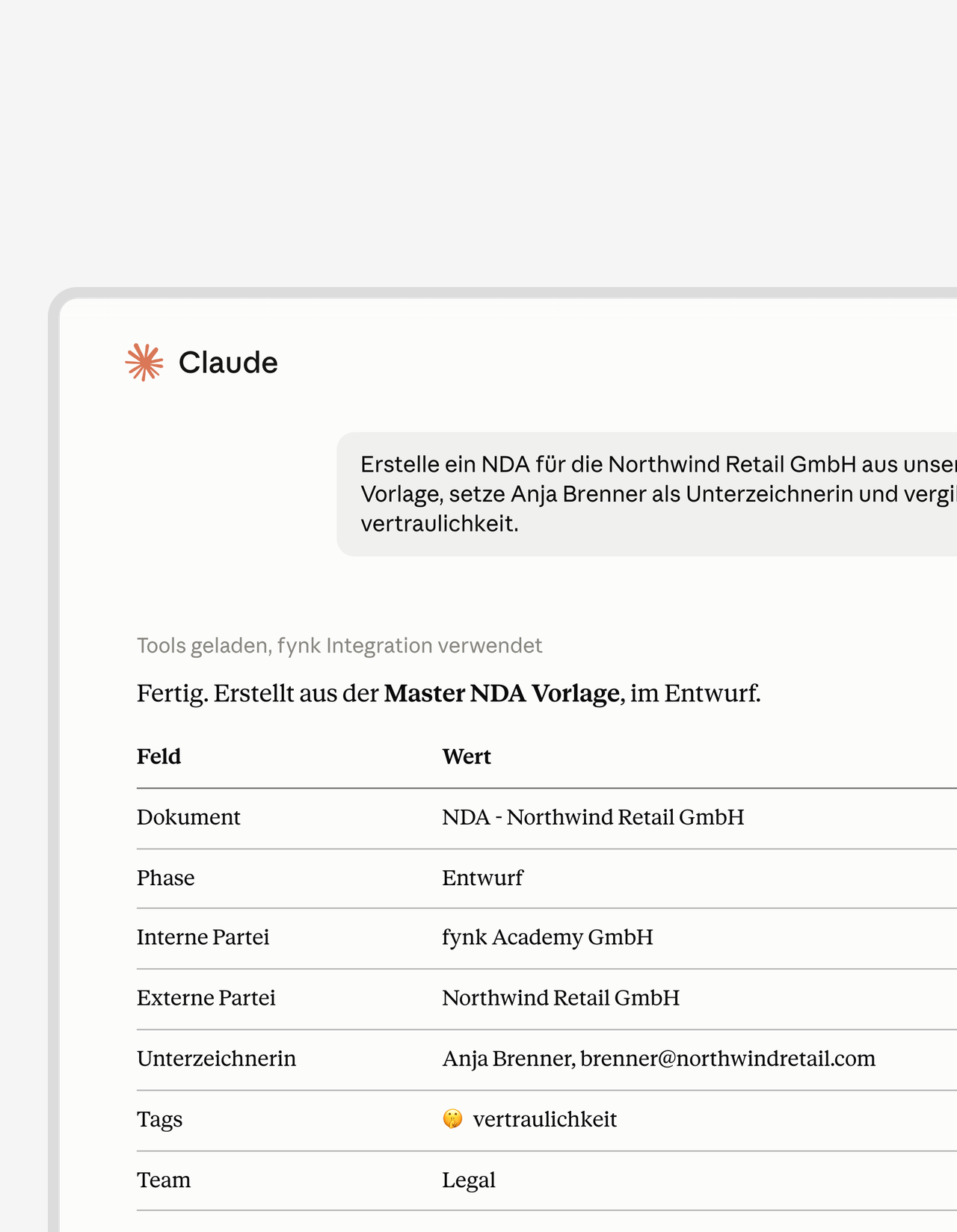
Task: Select the 'vertraulichkeit' tag value
Action: [x=545, y=1119]
